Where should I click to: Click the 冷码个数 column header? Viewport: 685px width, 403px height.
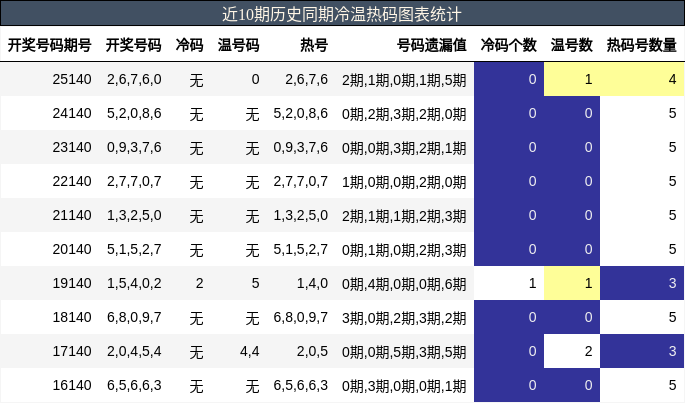(x=509, y=45)
